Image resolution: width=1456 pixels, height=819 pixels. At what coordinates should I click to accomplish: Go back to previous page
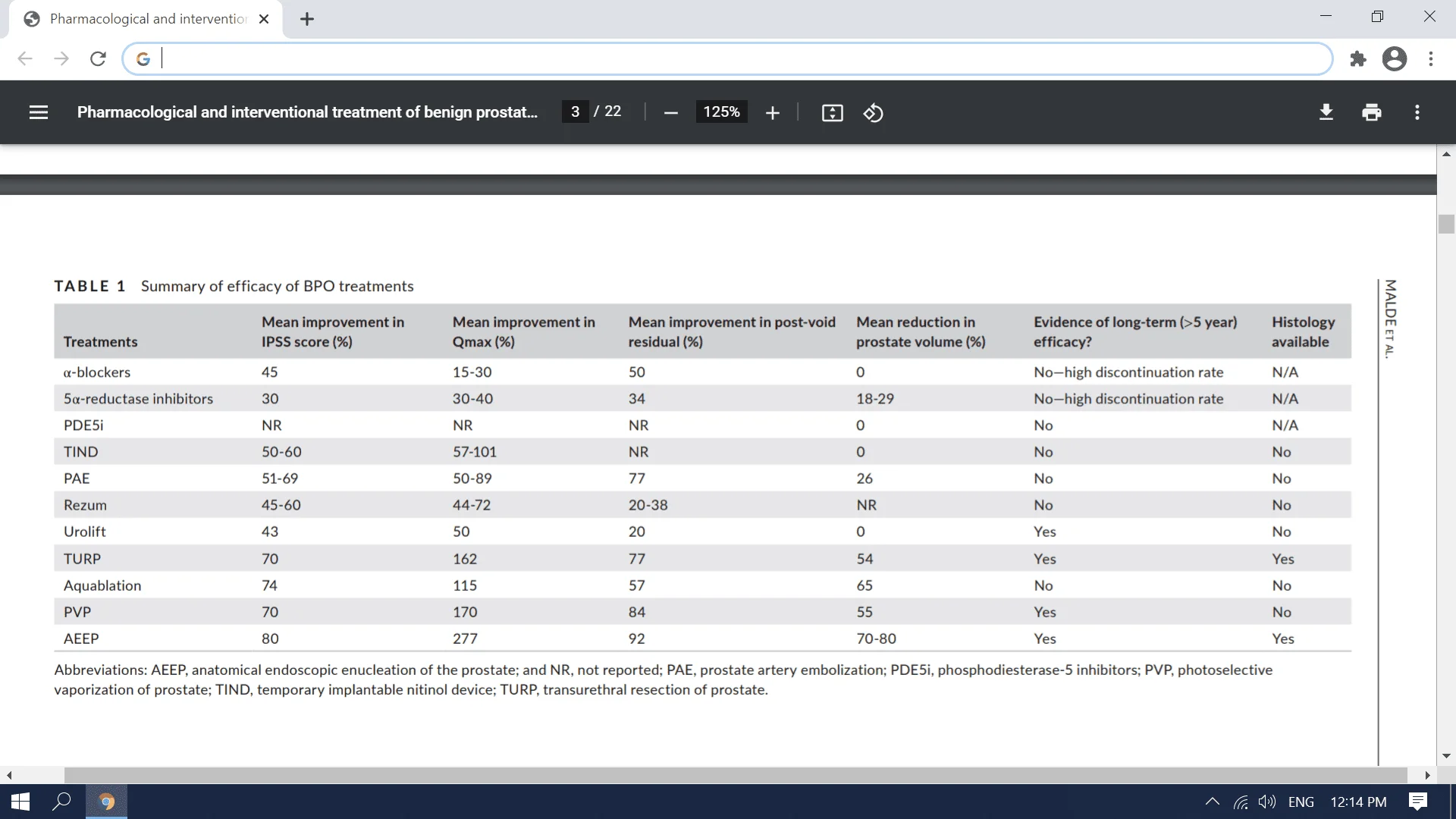tap(25, 58)
